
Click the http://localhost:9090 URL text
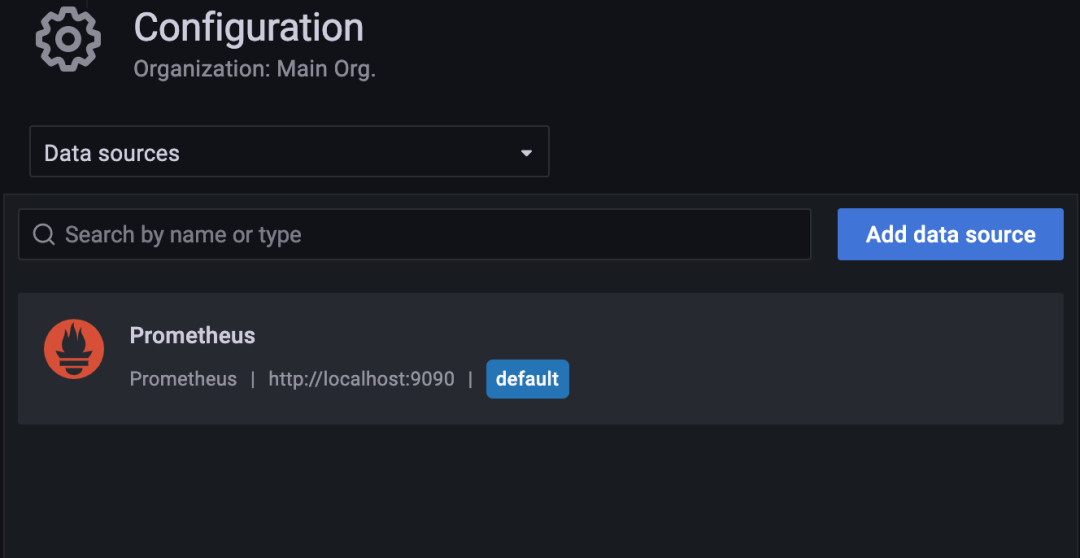361,379
